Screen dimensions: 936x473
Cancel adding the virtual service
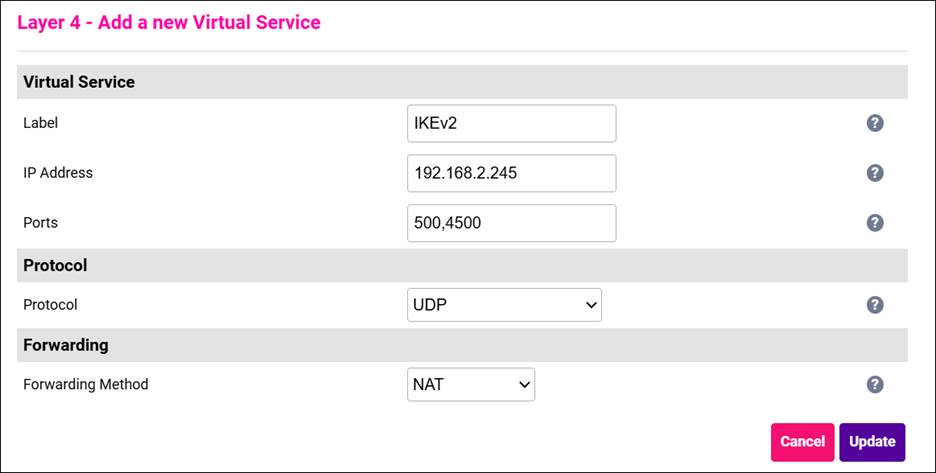coord(802,442)
